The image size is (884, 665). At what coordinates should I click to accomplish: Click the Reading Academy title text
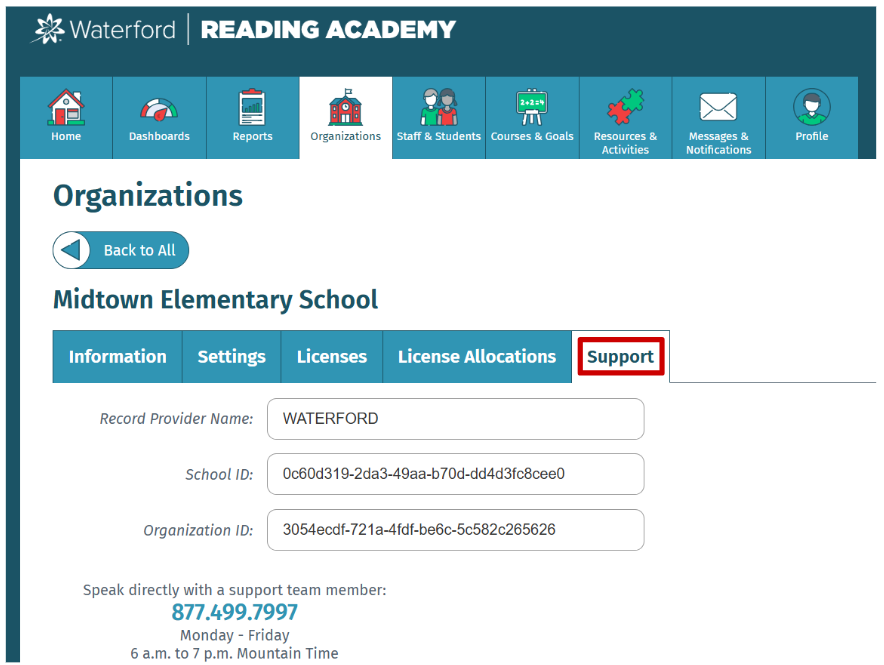point(328,29)
